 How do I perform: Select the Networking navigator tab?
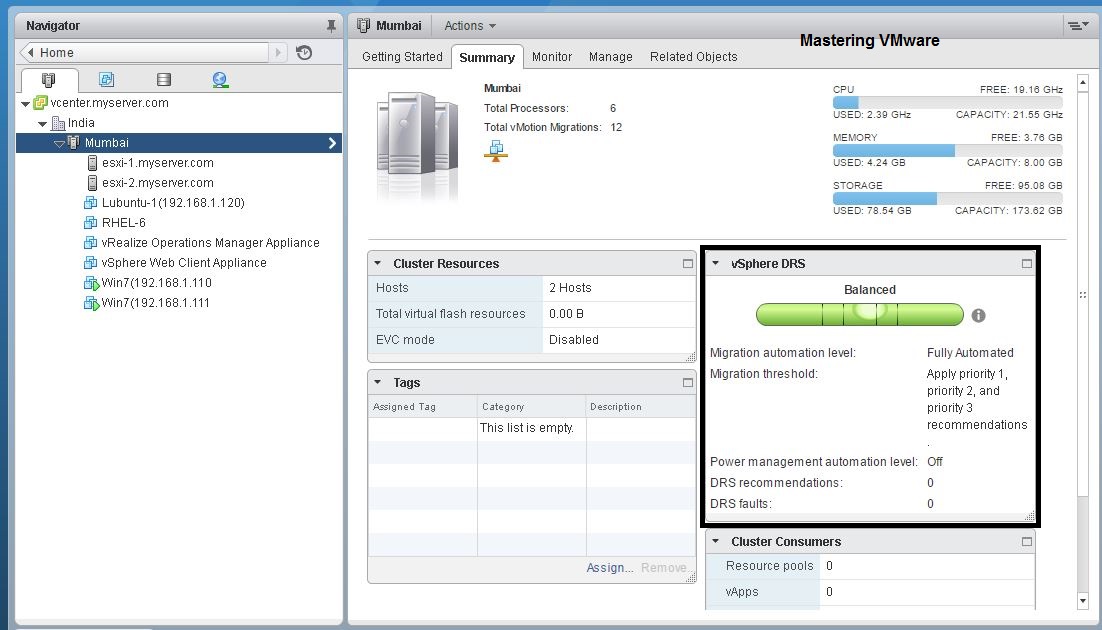pos(220,79)
